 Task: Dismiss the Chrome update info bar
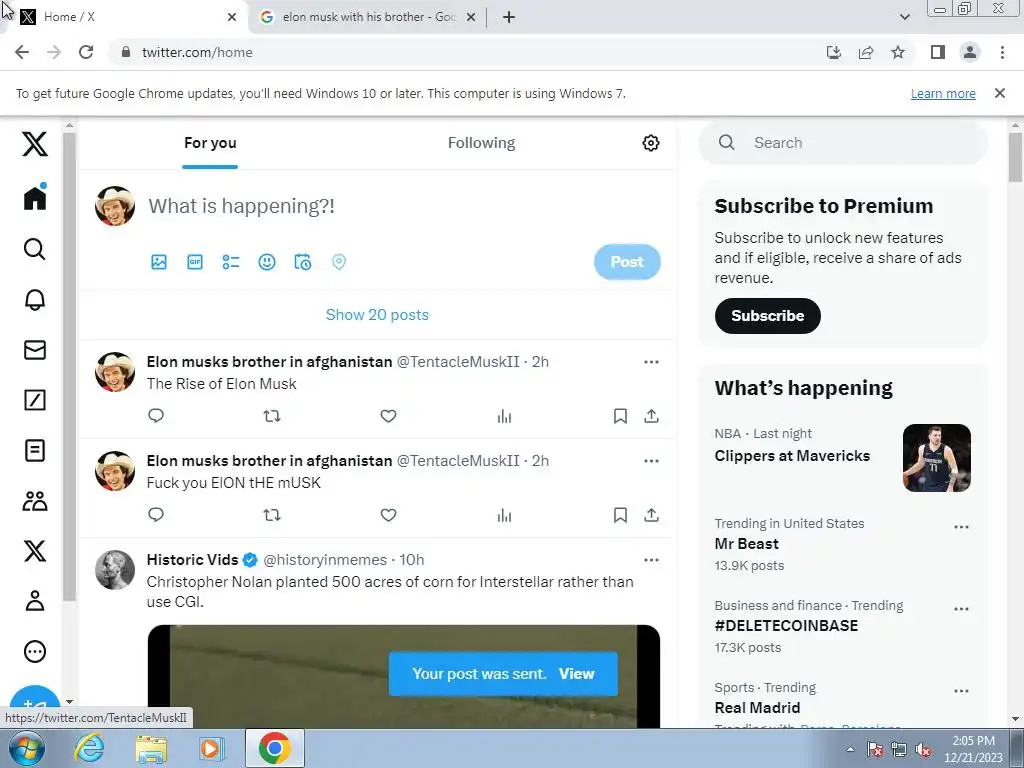(1000, 93)
